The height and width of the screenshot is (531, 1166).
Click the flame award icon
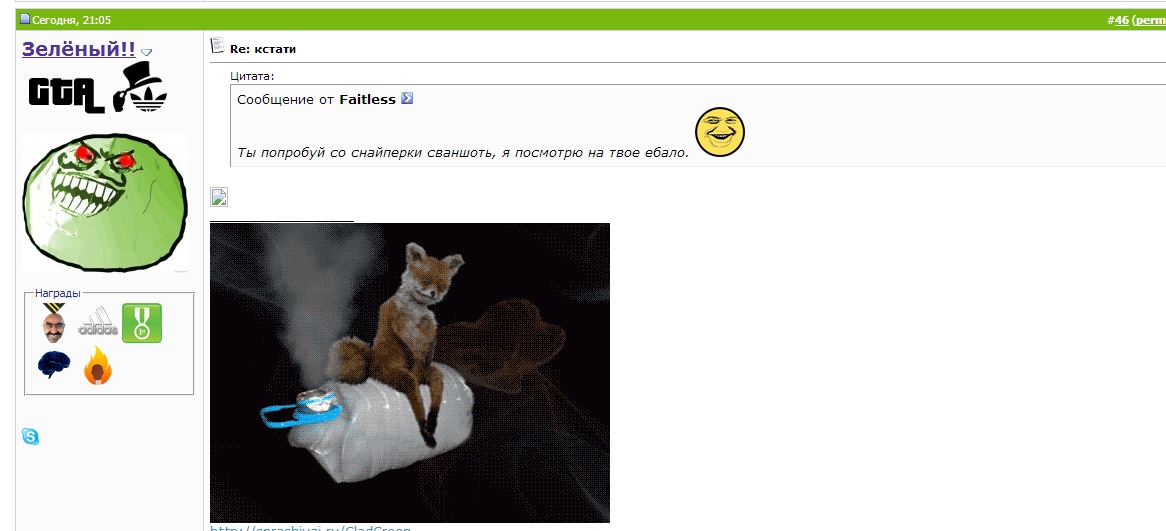[x=97, y=366]
